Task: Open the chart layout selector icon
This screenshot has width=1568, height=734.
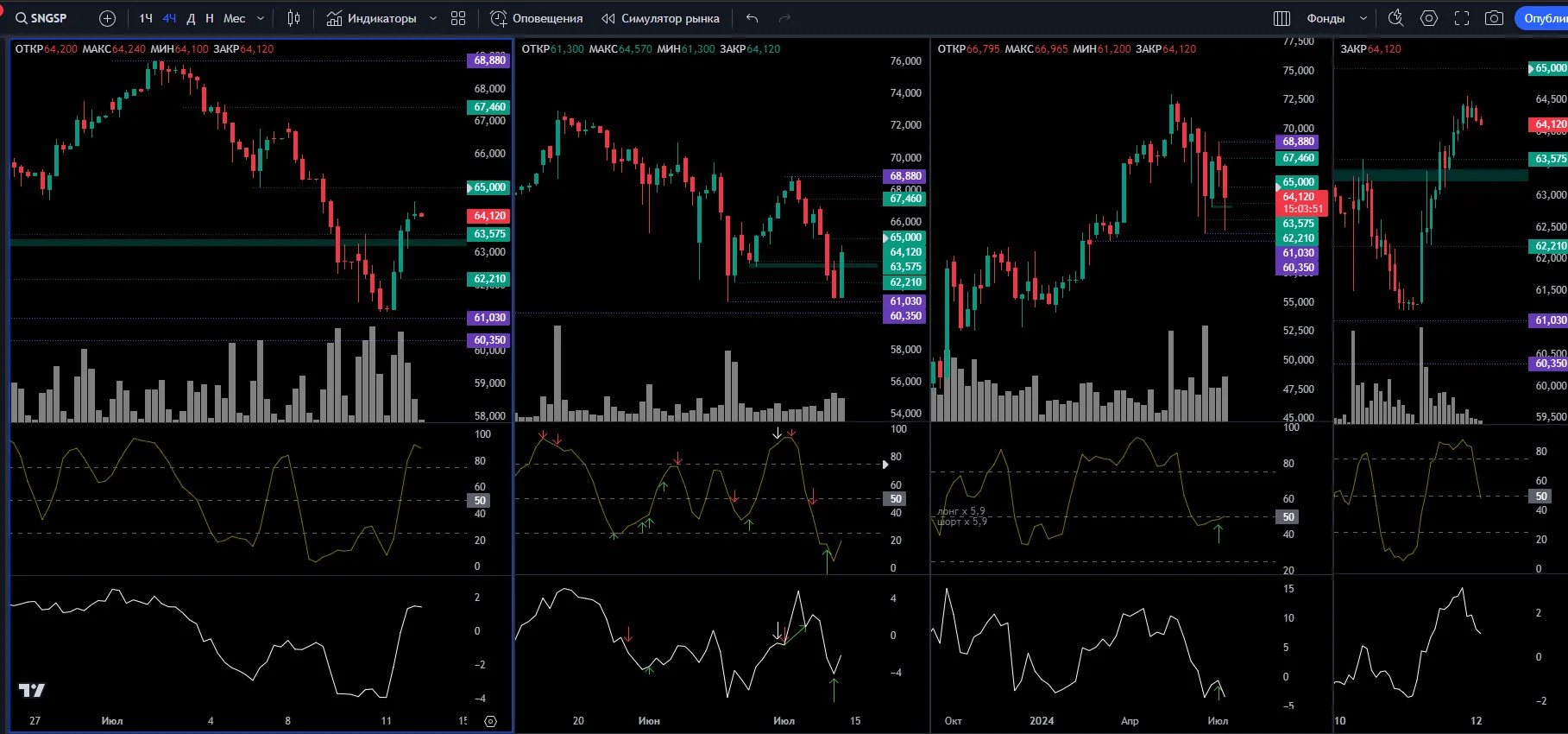Action: pos(1282,18)
